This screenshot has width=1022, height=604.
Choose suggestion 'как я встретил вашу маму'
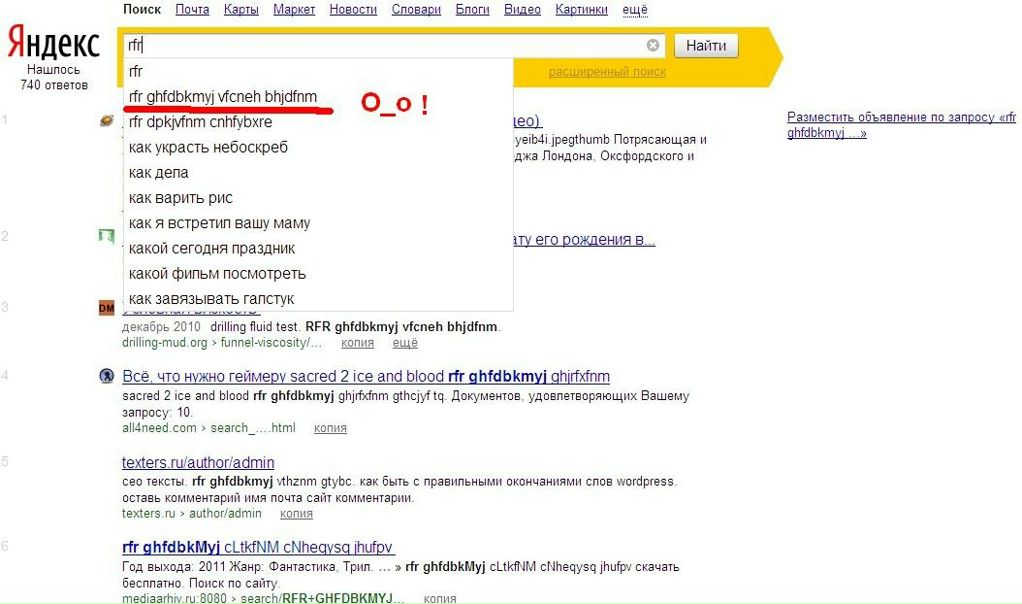point(220,223)
